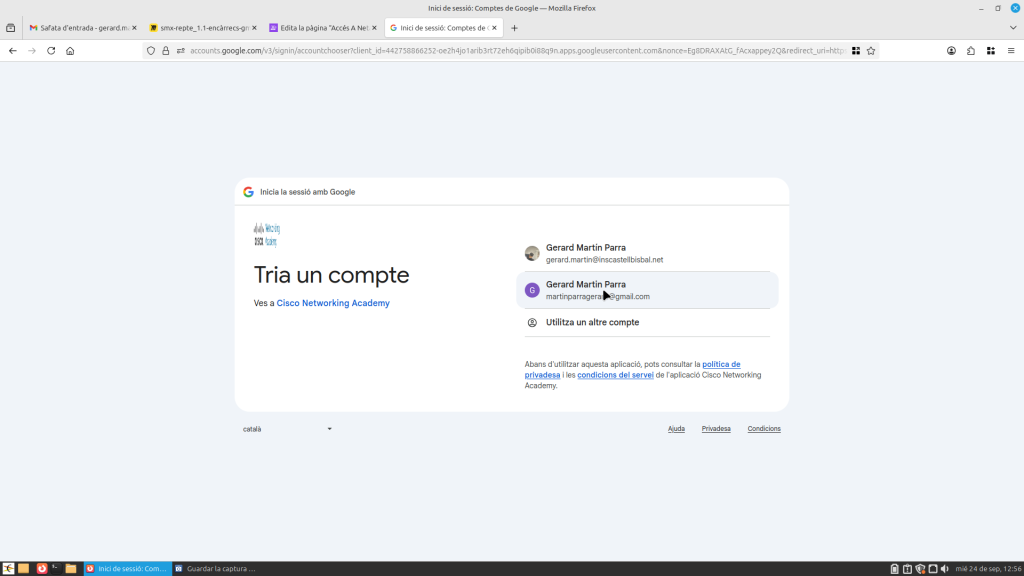Open the extensions puzzle icon
1024x576 pixels.
pos(971,51)
